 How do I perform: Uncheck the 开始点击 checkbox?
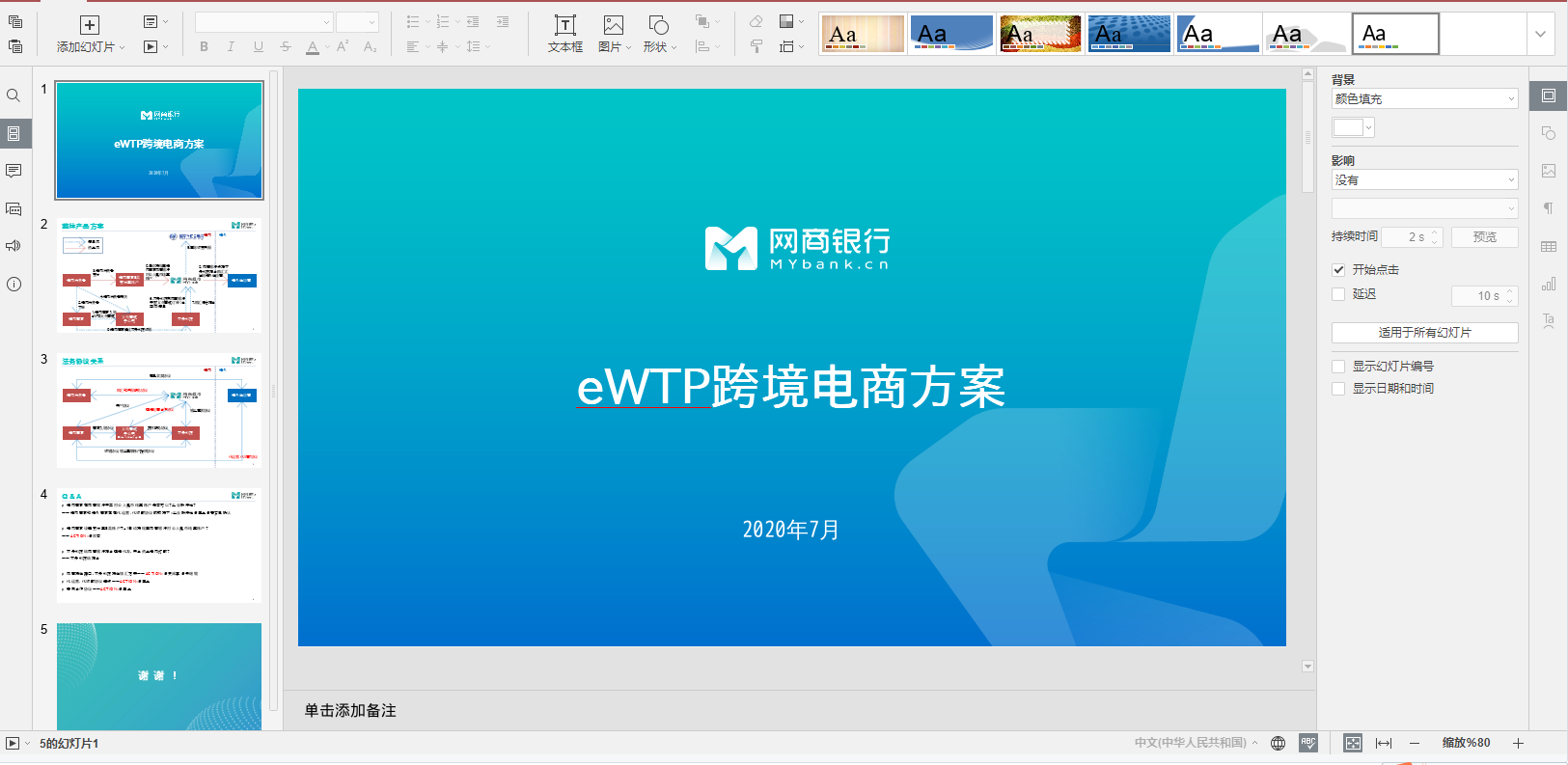1338,270
